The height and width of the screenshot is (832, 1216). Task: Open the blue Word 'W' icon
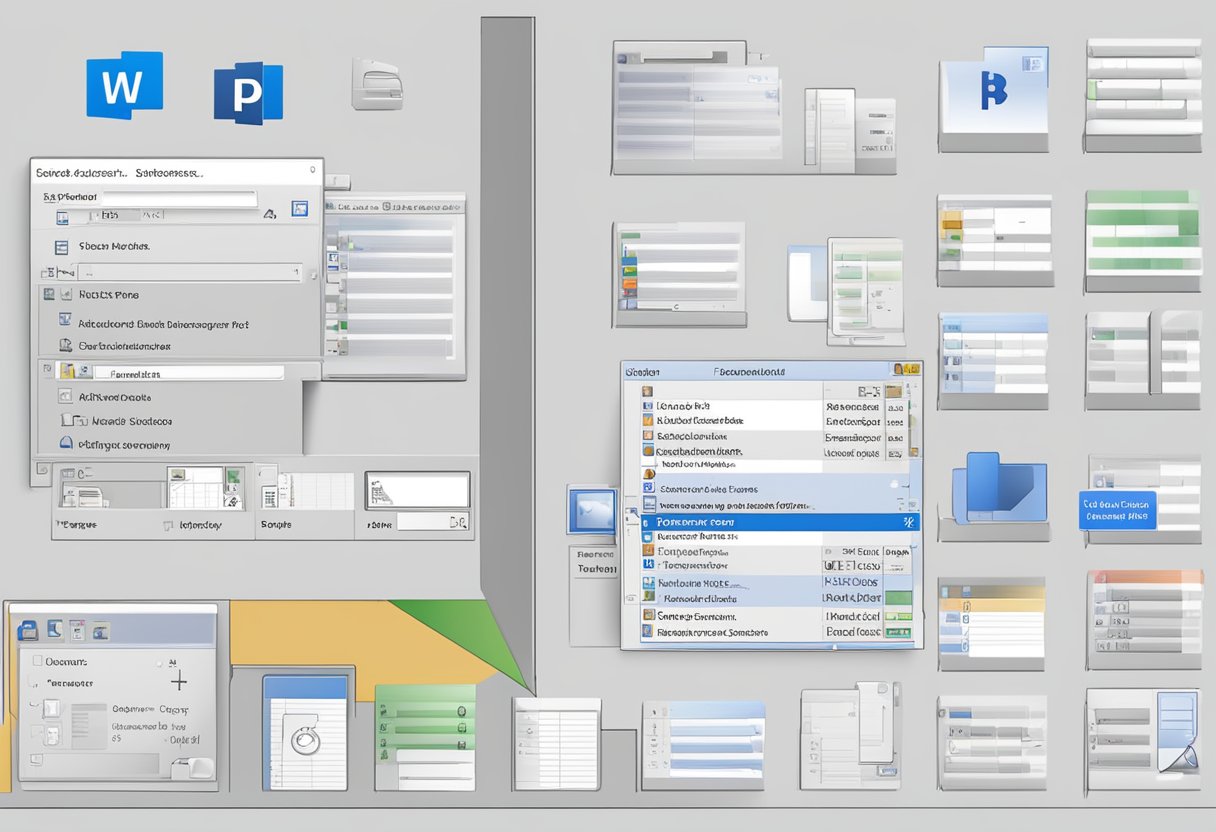(124, 86)
